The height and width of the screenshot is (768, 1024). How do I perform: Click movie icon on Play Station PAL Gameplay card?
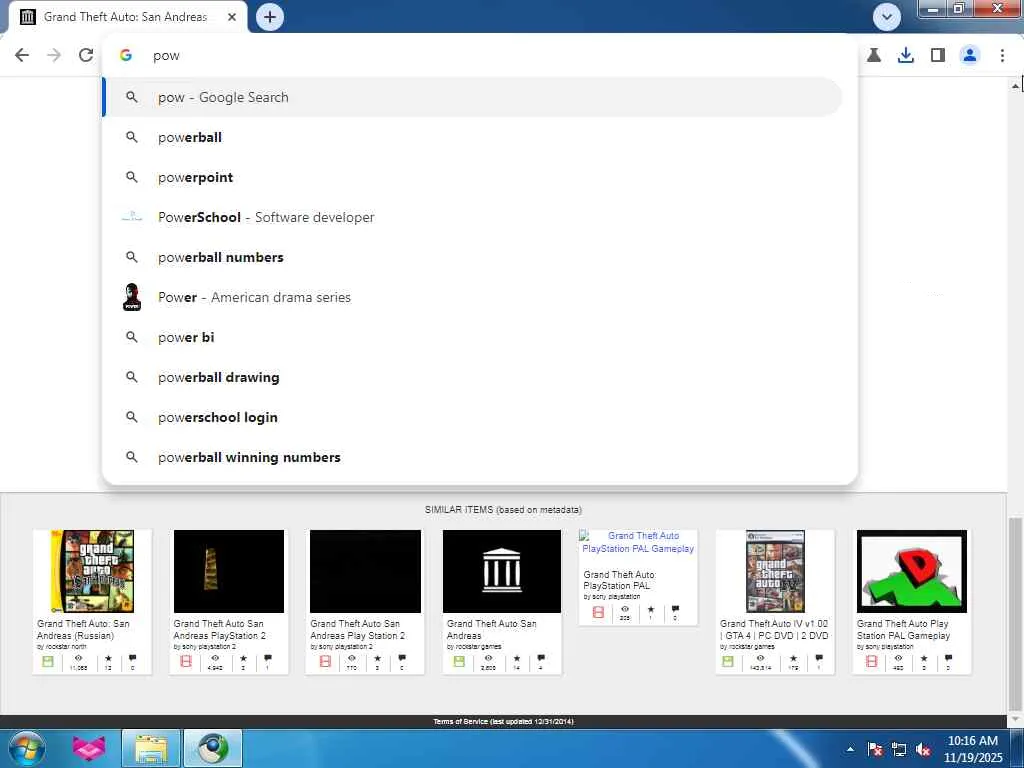pyautogui.click(x=871, y=662)
